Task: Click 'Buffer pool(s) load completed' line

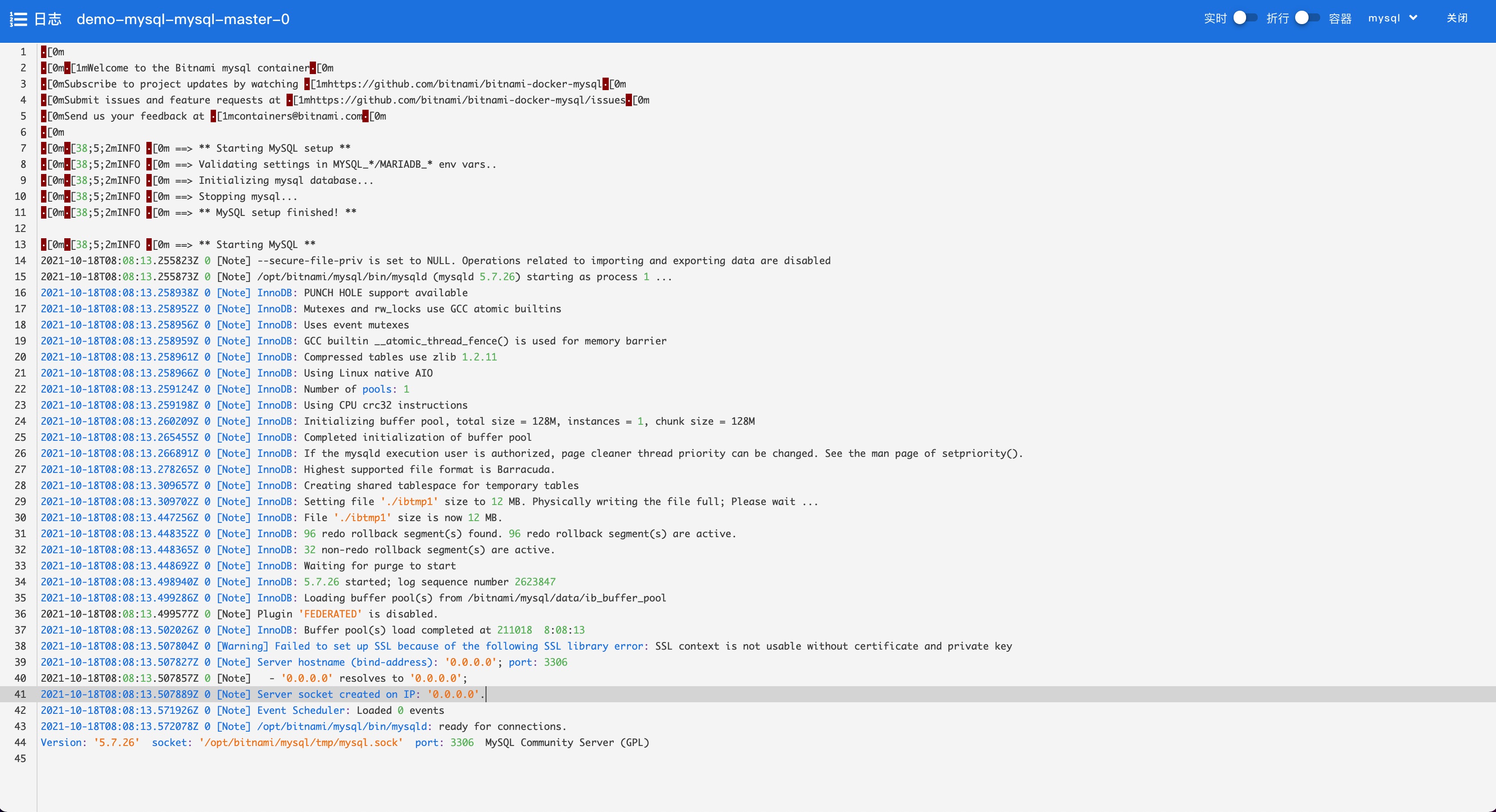Action: pyautogui.click(x=313, y=630)
